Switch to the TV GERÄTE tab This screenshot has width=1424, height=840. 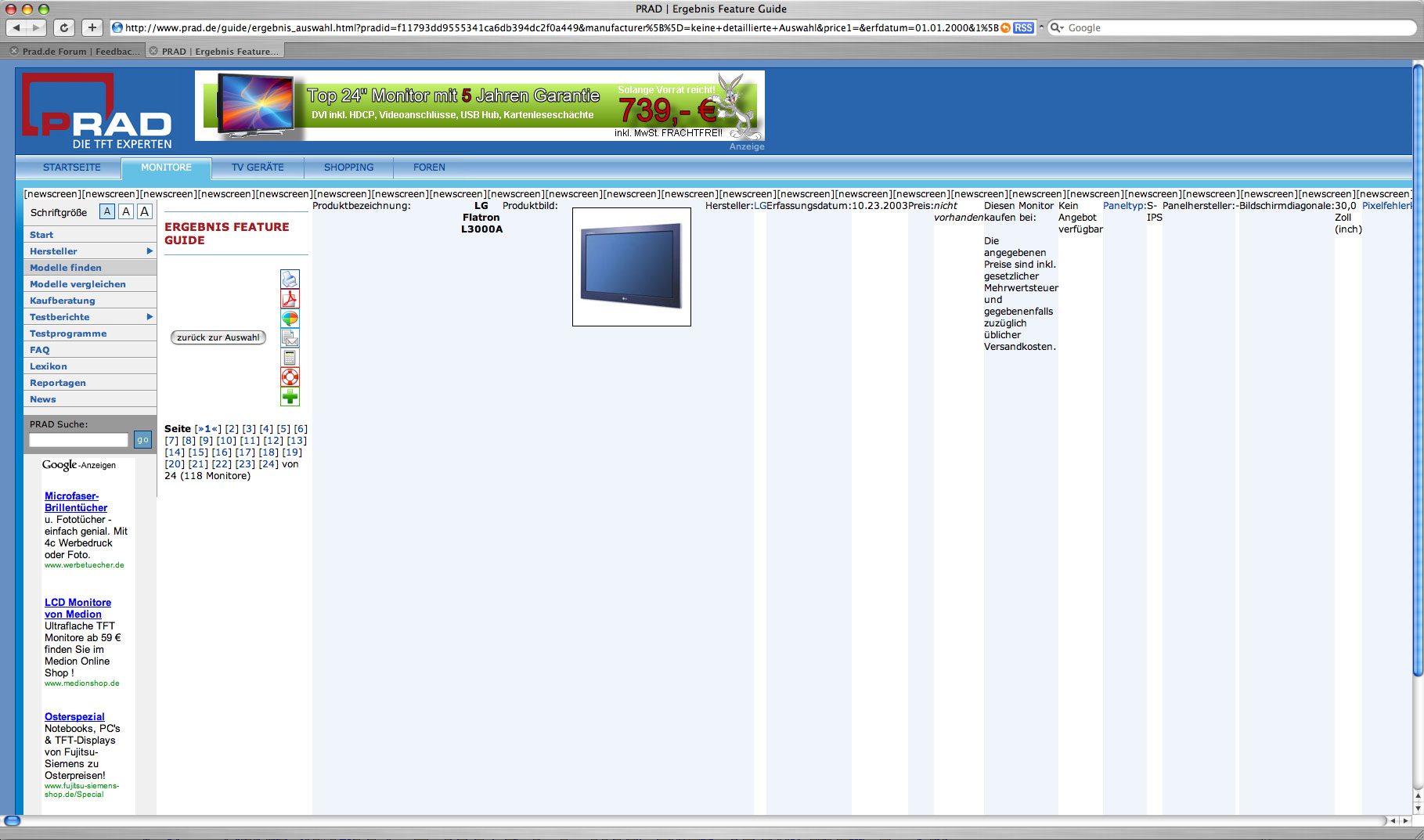coord(258,168)
